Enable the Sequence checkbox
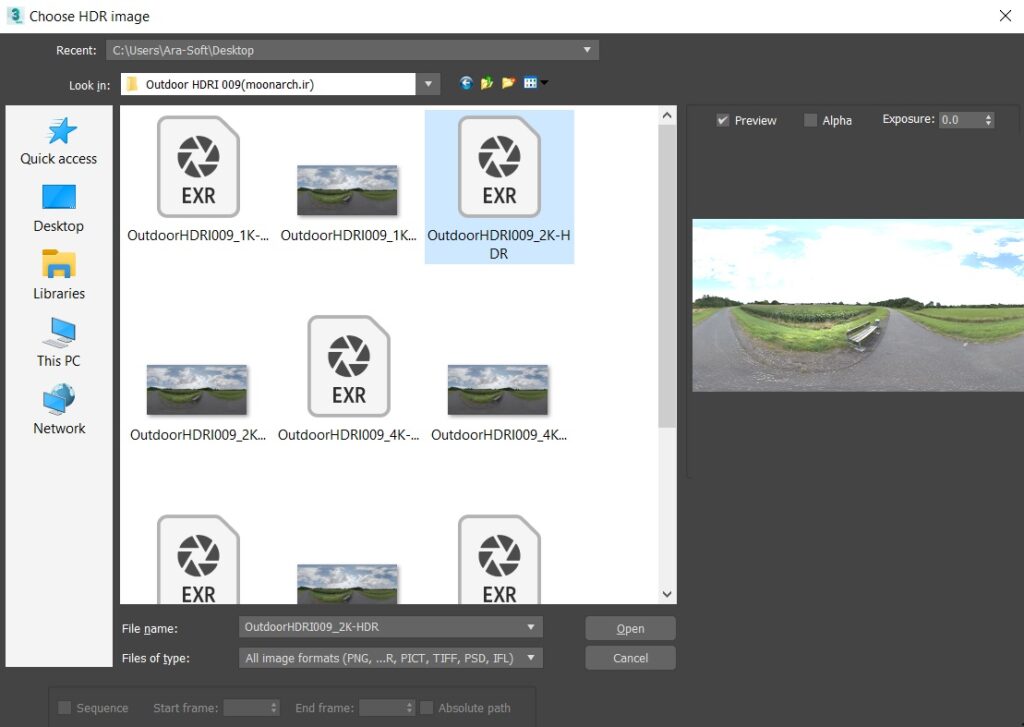The width and height of the screenshot is (1024, 727). 65,707
